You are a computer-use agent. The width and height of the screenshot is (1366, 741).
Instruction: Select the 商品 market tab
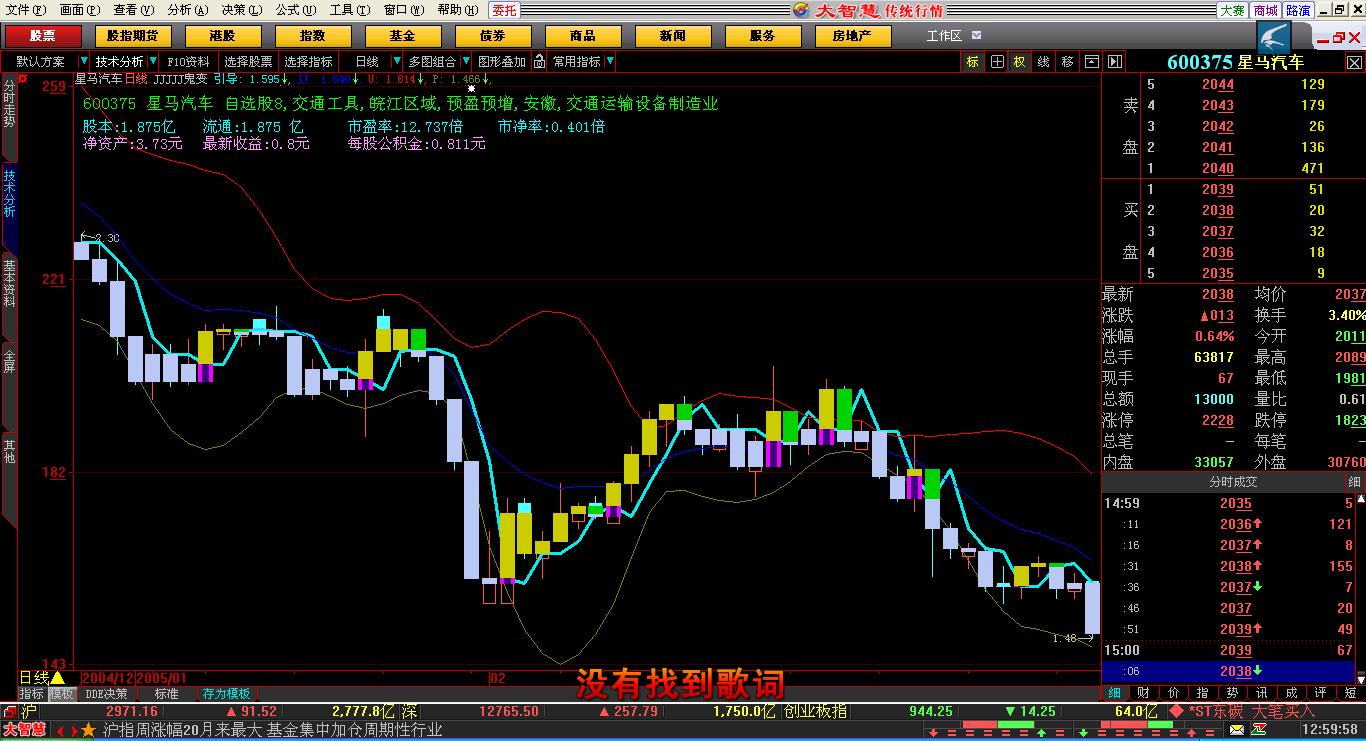582,36
